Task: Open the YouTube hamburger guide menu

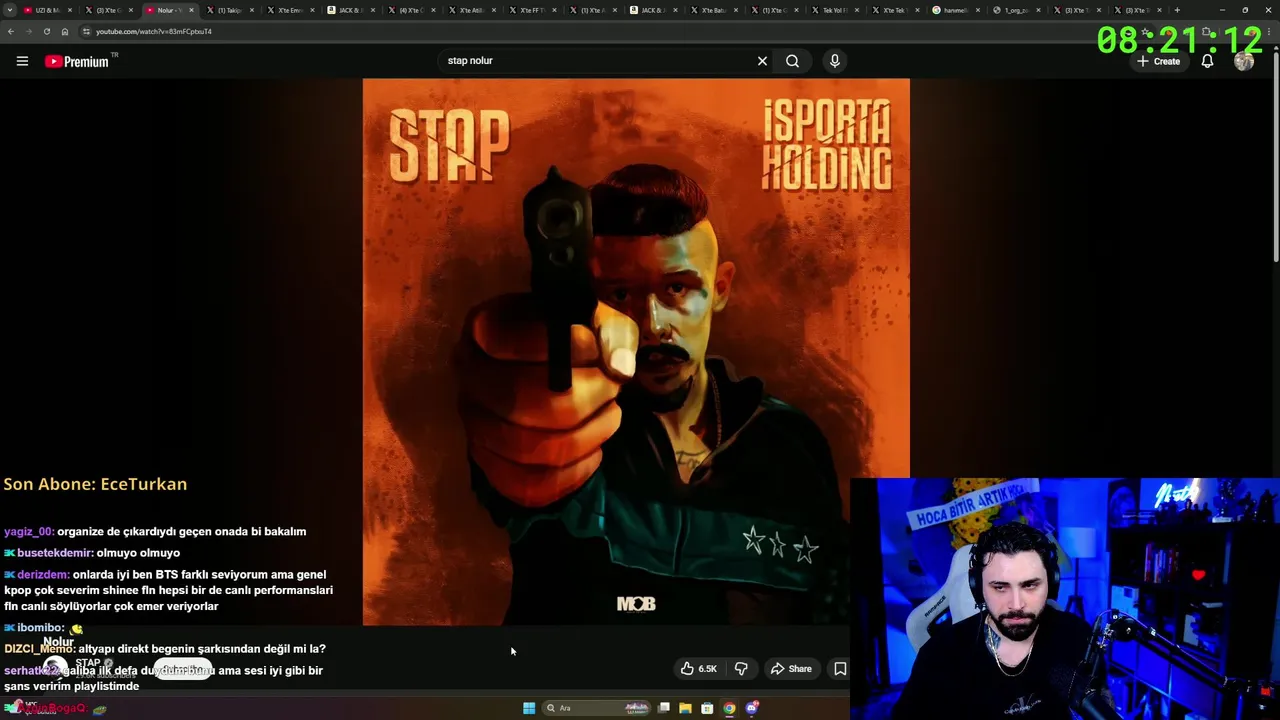Action: 22,61
